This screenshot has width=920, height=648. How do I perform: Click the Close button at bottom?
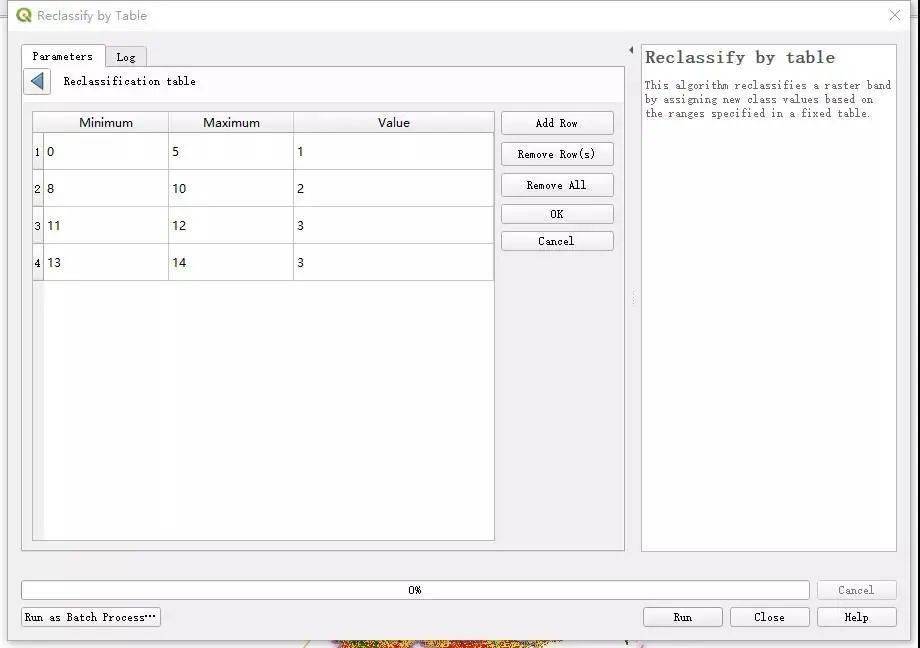(769, 616)
